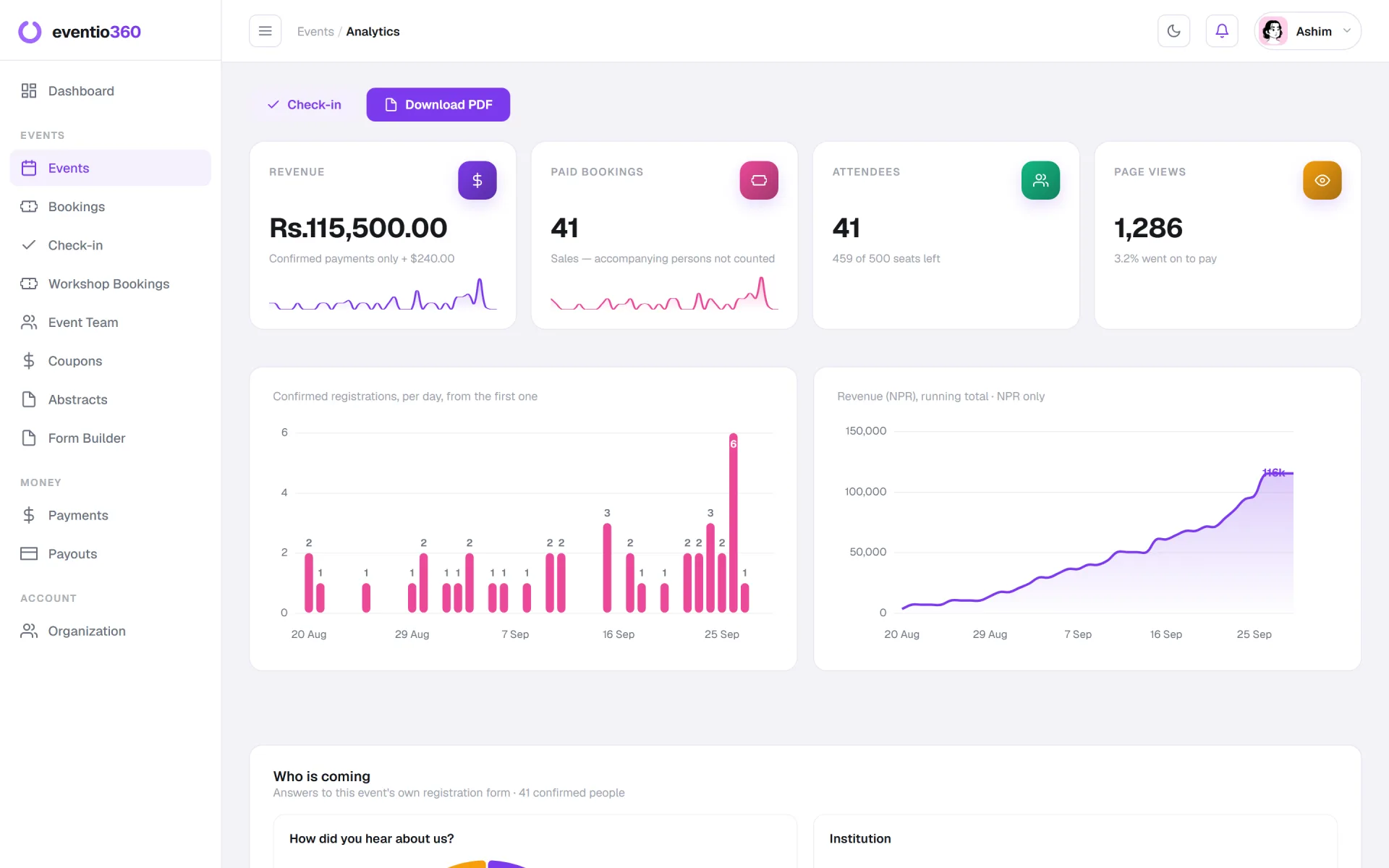Click the tallest bar labeled 6
Screen dimensions: 1389x868
733,523
